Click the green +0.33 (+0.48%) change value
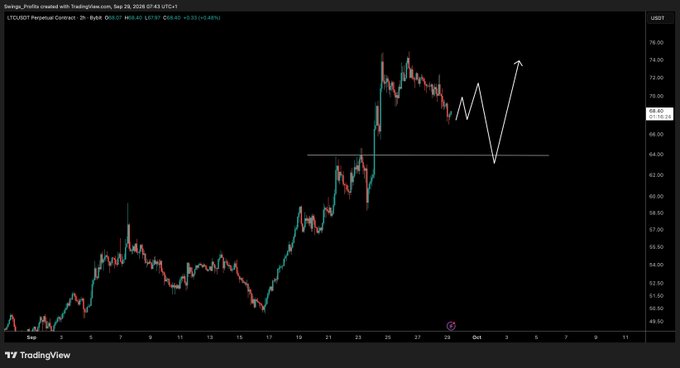The image size is (680, 368). [202, 18]
